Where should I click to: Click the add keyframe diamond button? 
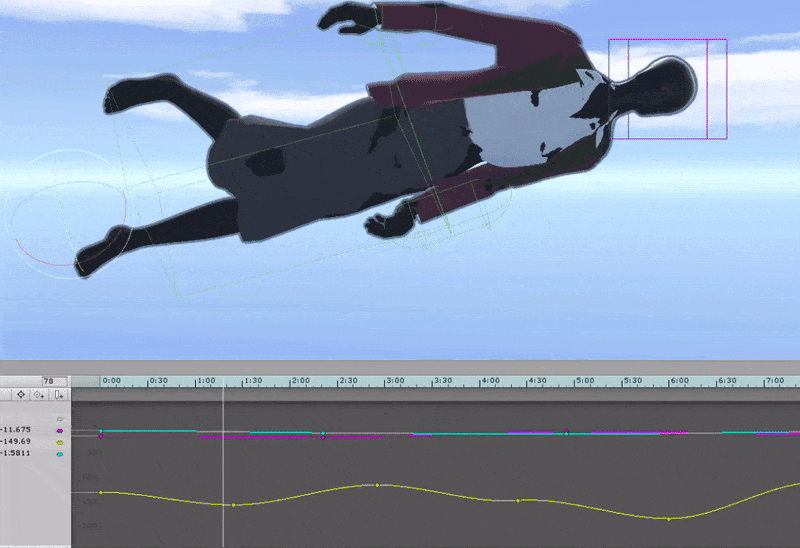(20, 395)
